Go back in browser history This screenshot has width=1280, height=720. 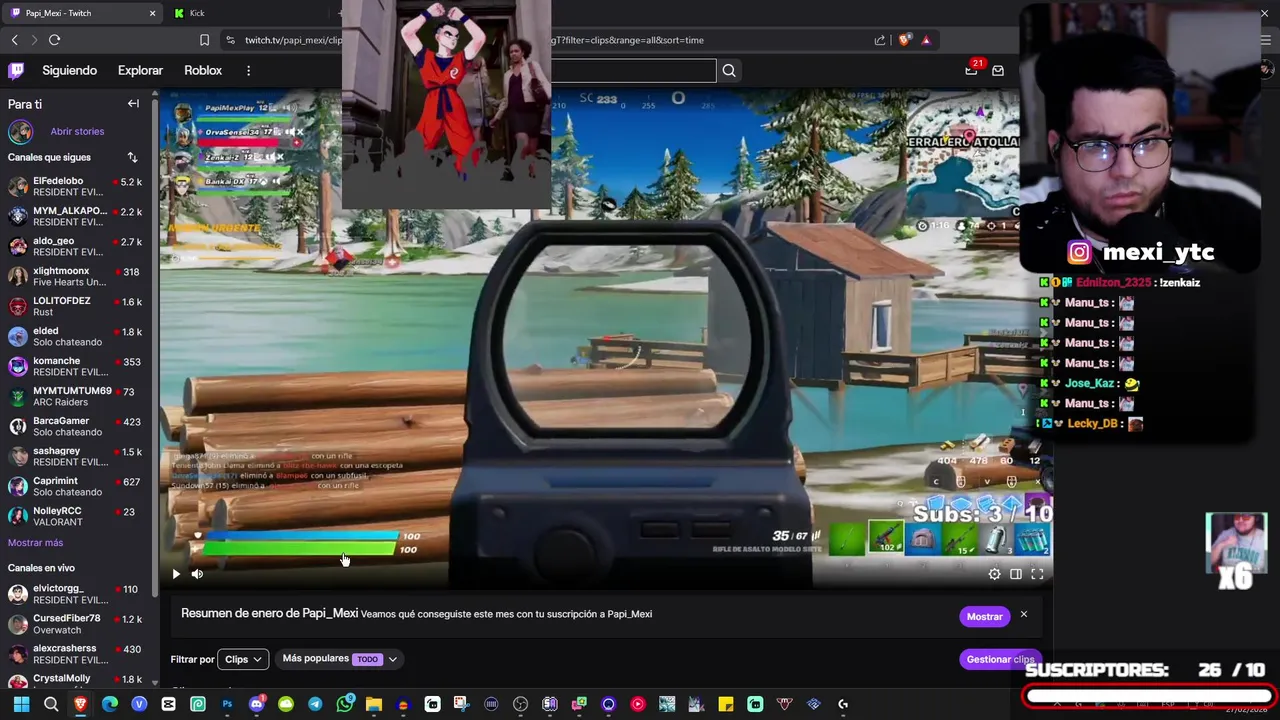14,40
